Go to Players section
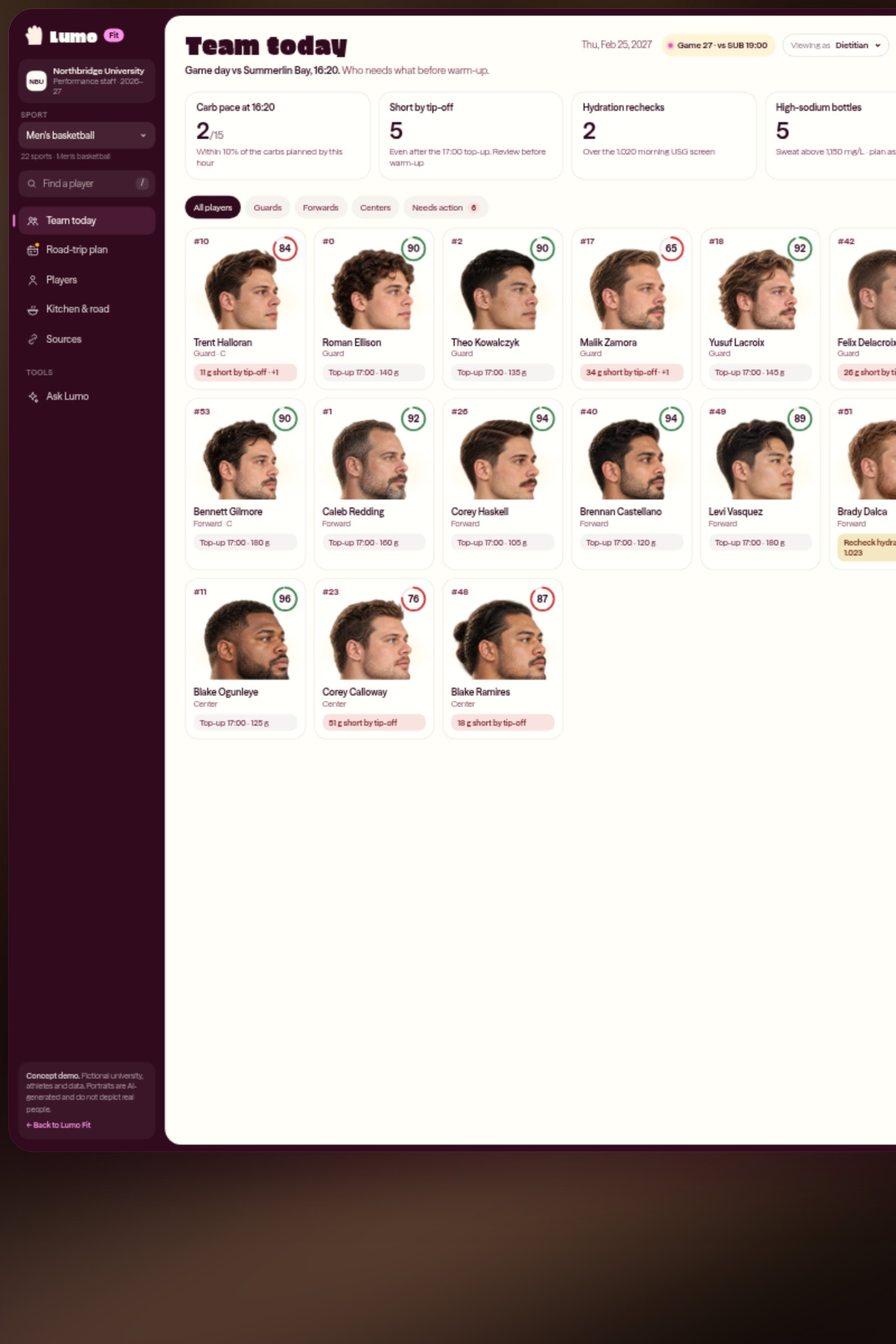896x1344 pixels. (86, 280)
